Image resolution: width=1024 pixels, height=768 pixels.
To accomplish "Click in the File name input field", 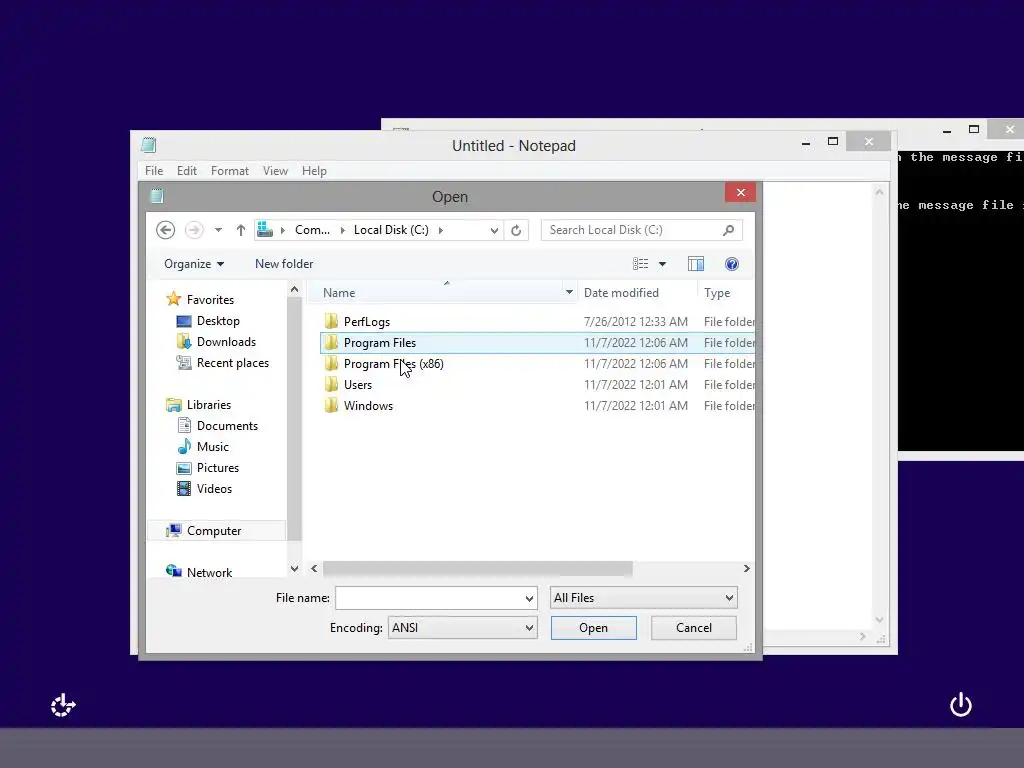I will [430, 598].
